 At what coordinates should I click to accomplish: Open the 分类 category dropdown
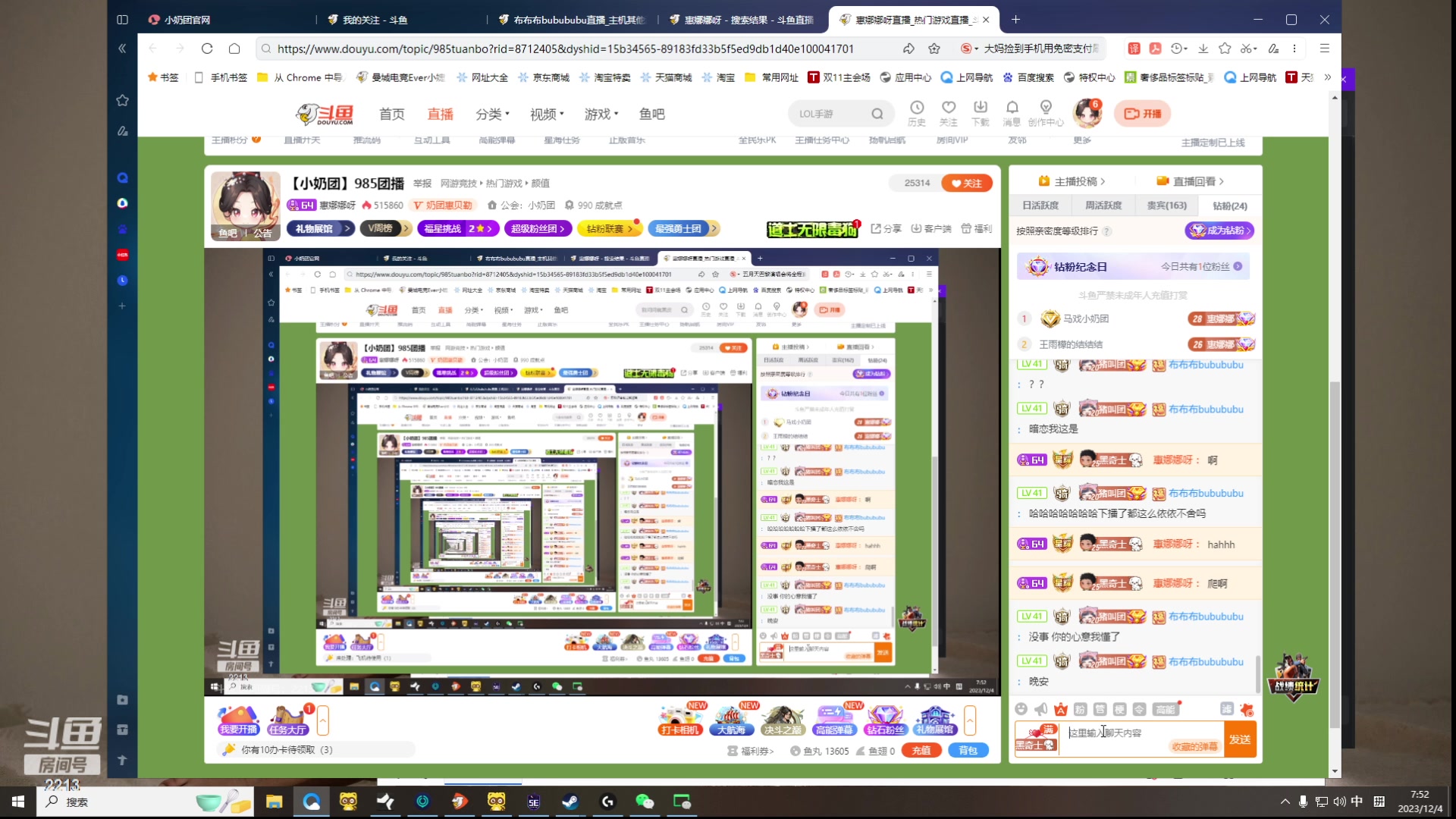coord(491,114)
